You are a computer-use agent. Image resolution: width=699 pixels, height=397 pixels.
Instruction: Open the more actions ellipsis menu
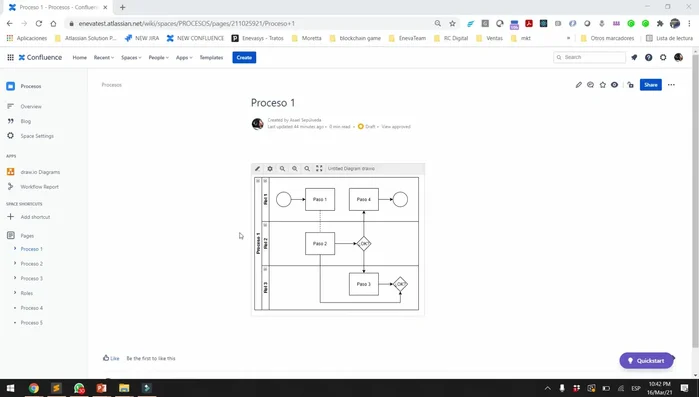tap(671, 85)
